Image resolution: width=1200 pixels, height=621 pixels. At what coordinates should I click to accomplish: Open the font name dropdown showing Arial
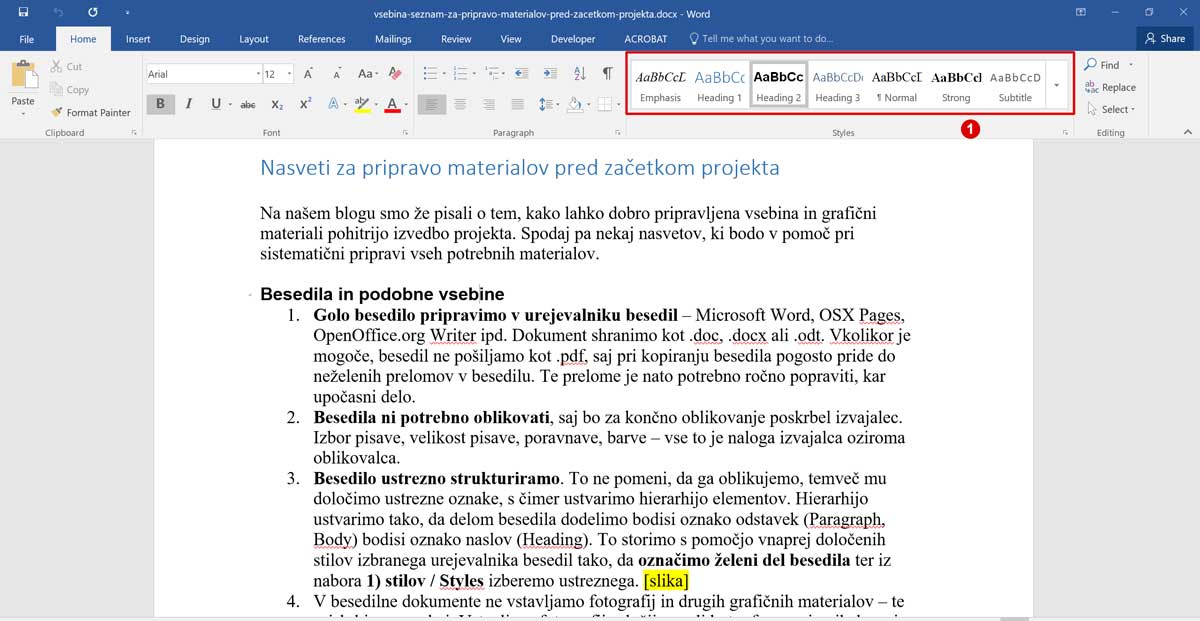point(256,74)
